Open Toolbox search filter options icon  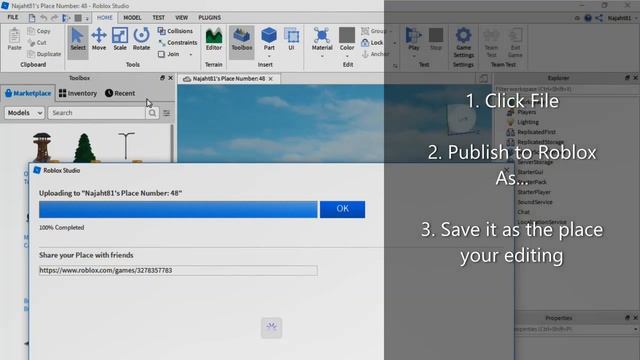pos(167,113)
